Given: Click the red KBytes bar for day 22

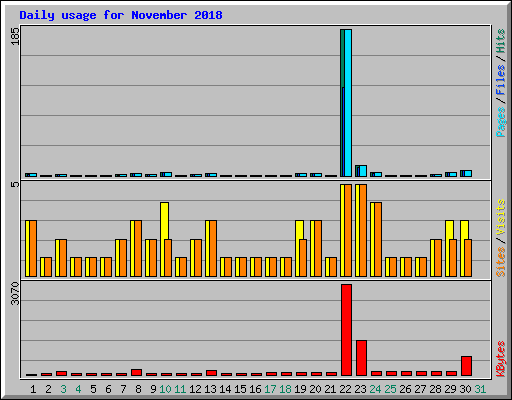Looking at the screenshot, I should tap(346, 330).
